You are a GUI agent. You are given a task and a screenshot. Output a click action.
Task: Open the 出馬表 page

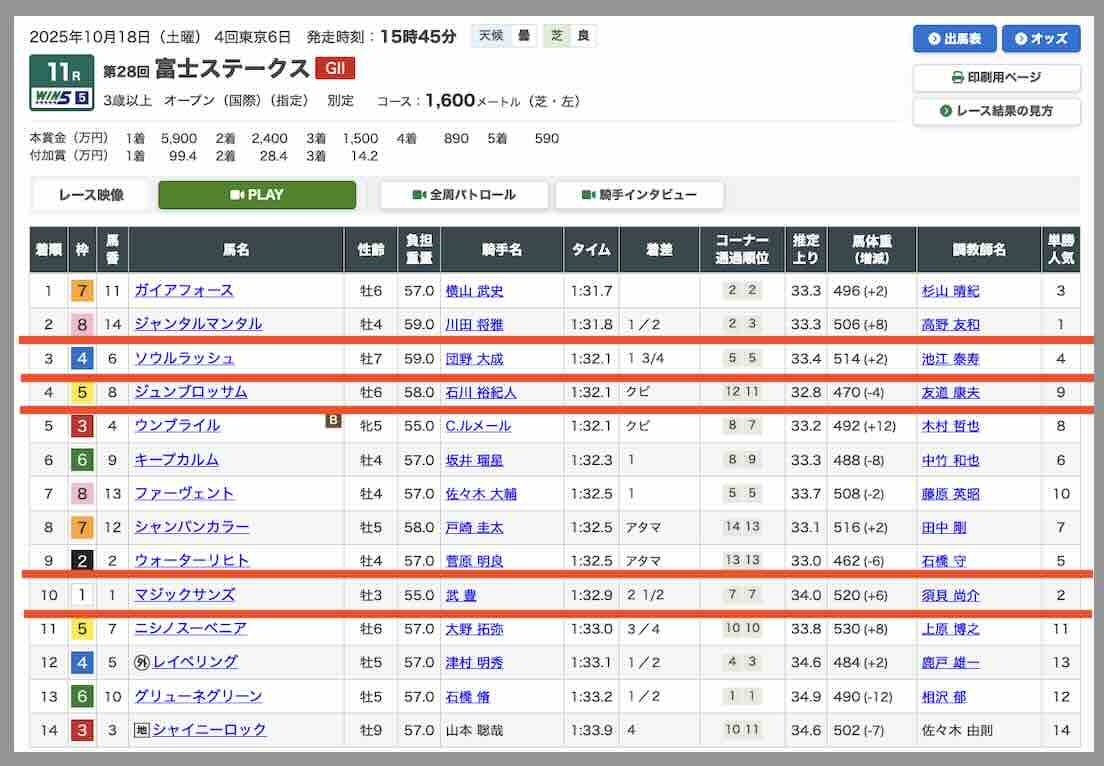click(954, 39)
